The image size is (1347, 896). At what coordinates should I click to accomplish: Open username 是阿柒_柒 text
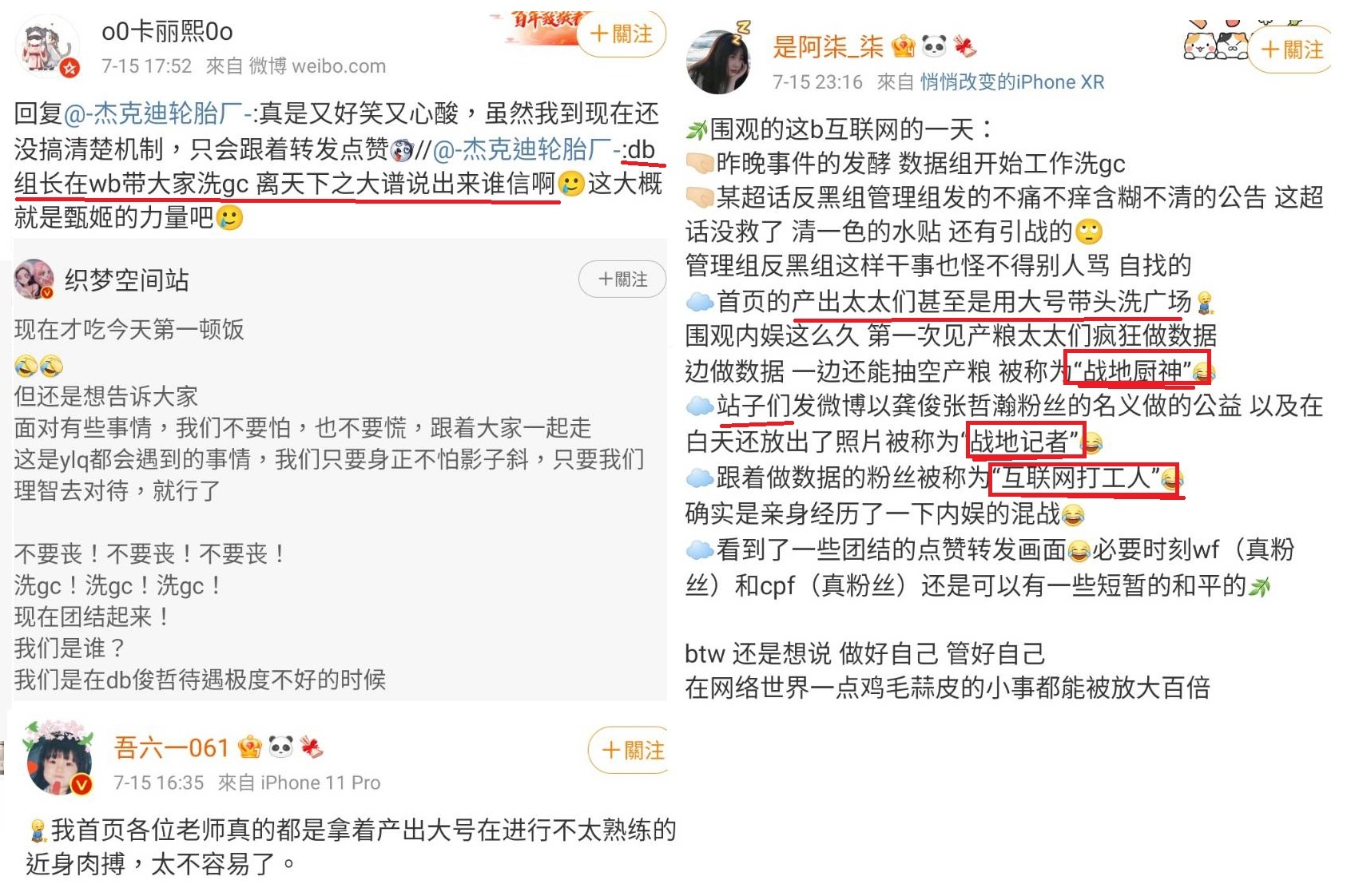[x=828, y=47]
